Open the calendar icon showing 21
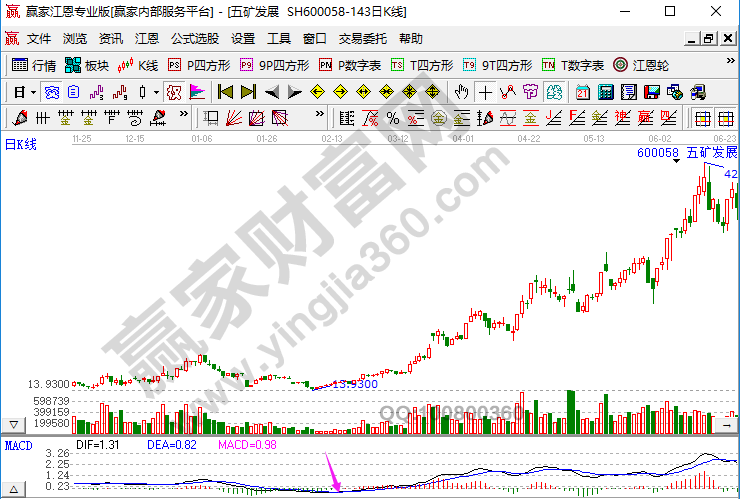The width and height of the screenshot is (740, 499). pos(583,92)
